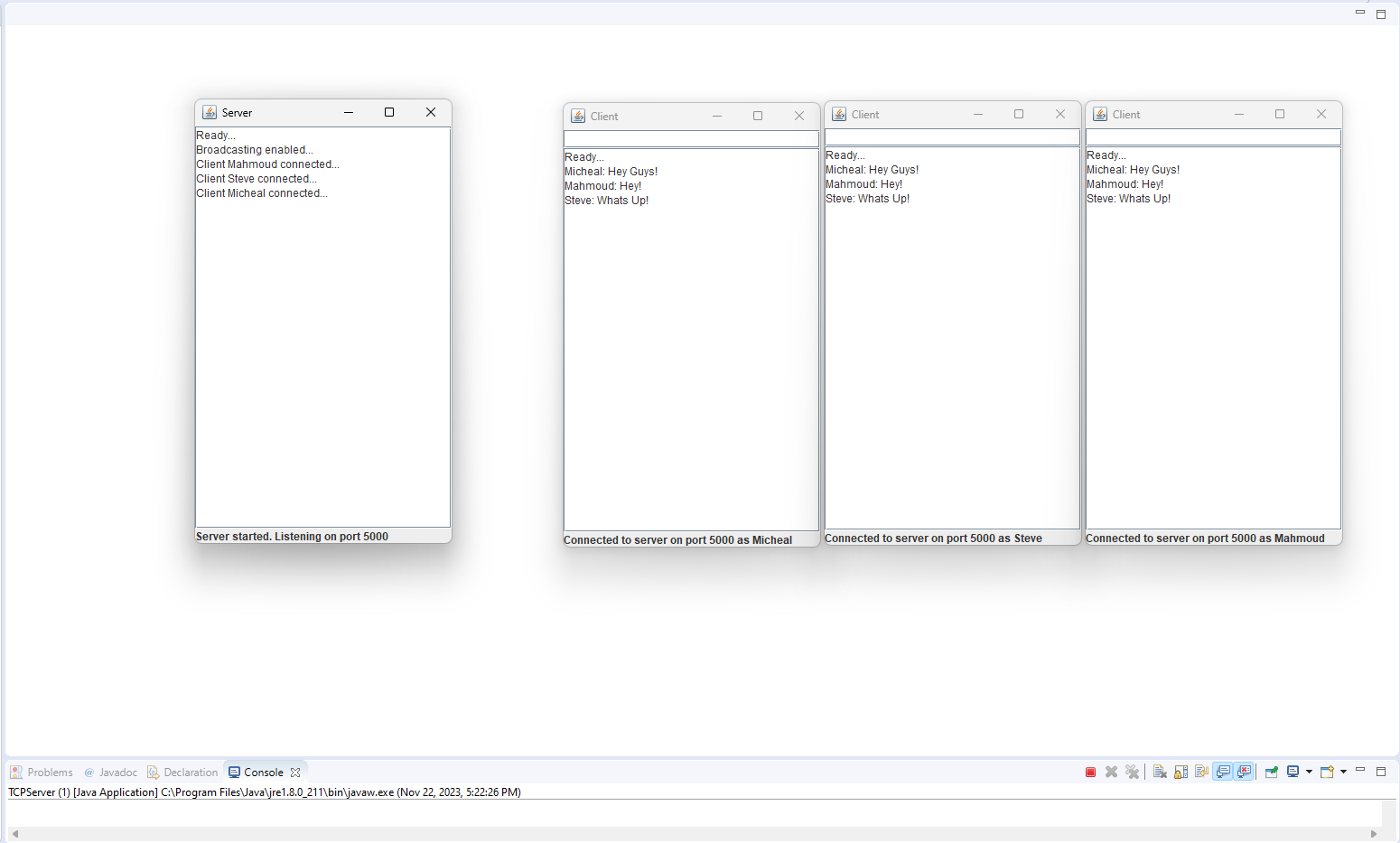Toggle Word Wrap in console toolbar
The width and height of the screenshot is (1400, 843).
tap(1201, 772)
